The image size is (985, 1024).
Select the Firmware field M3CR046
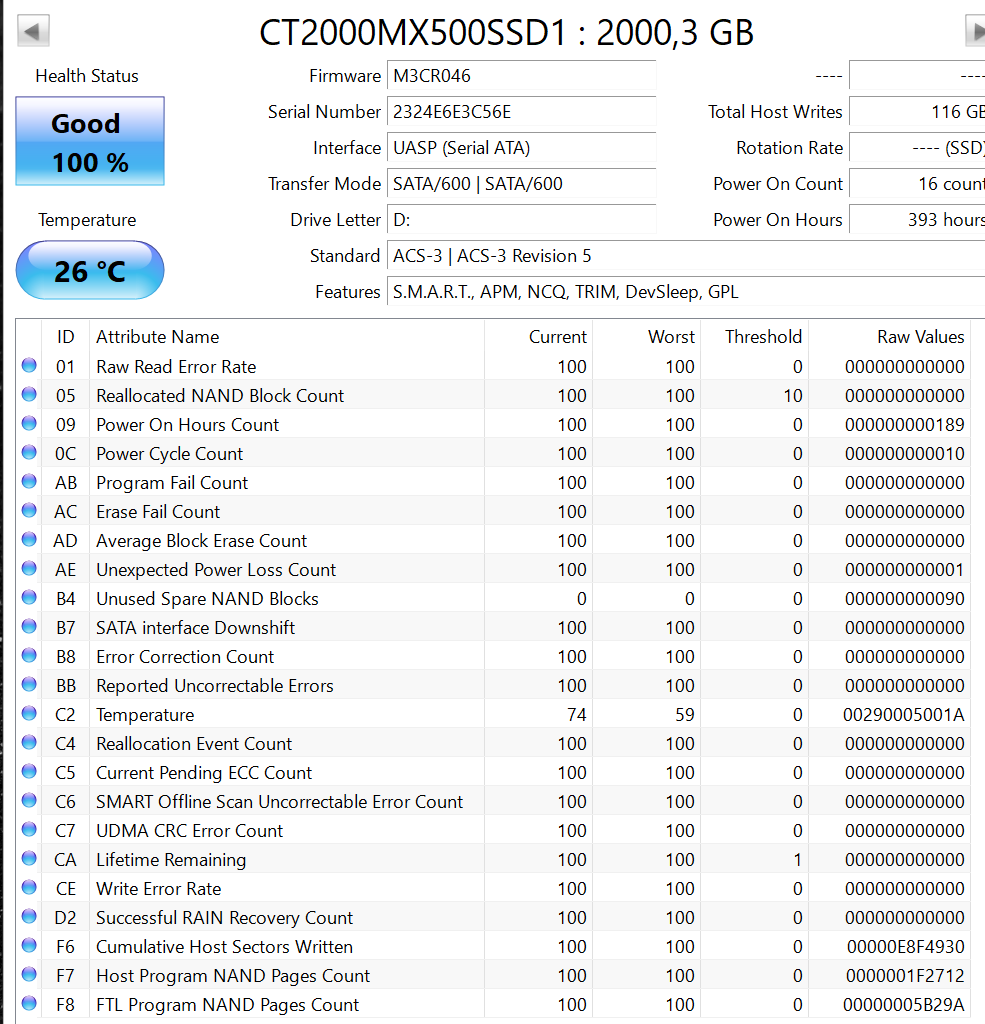click(x=522, y=76)
